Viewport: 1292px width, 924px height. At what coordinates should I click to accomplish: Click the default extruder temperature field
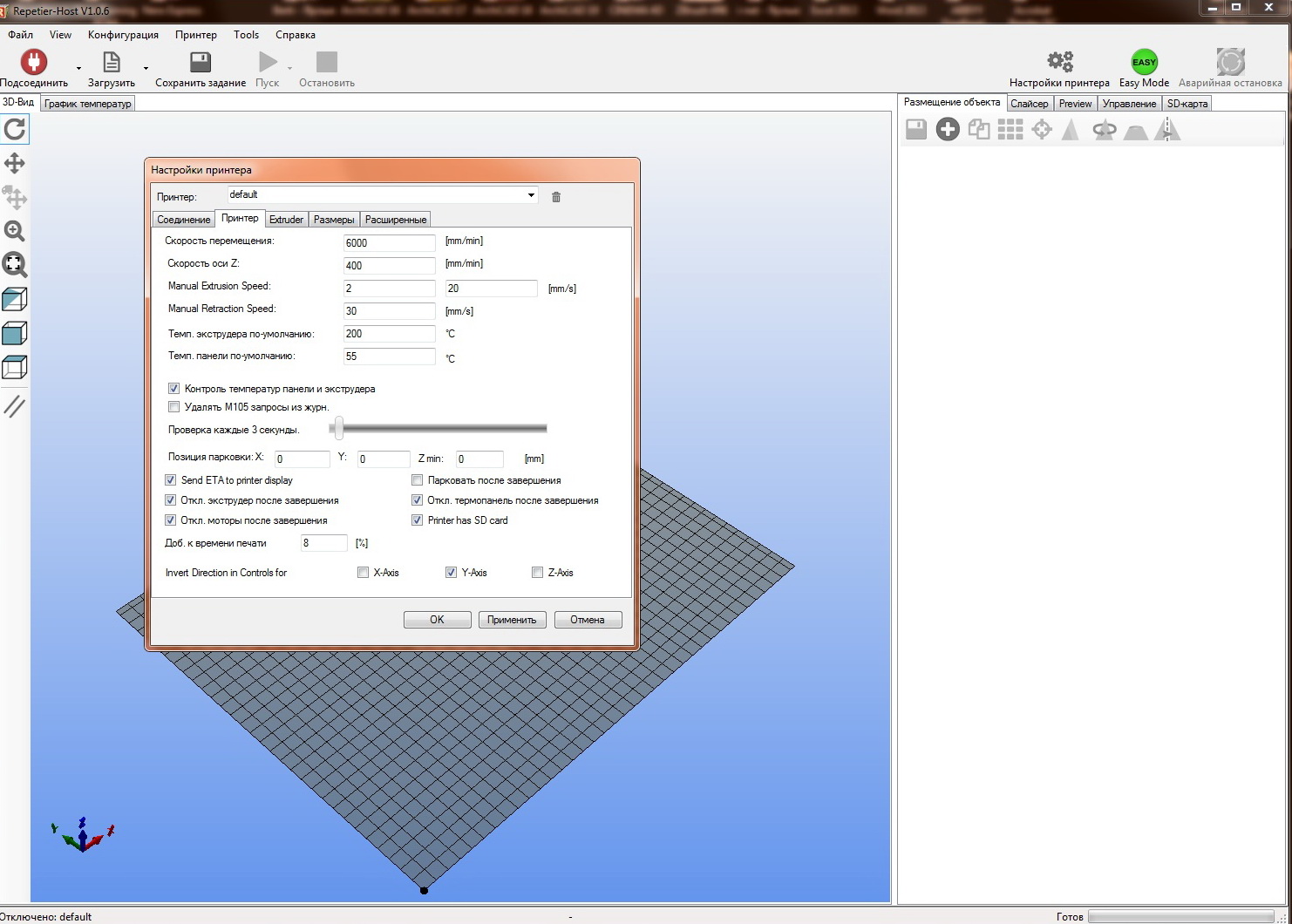click(389, 333)
